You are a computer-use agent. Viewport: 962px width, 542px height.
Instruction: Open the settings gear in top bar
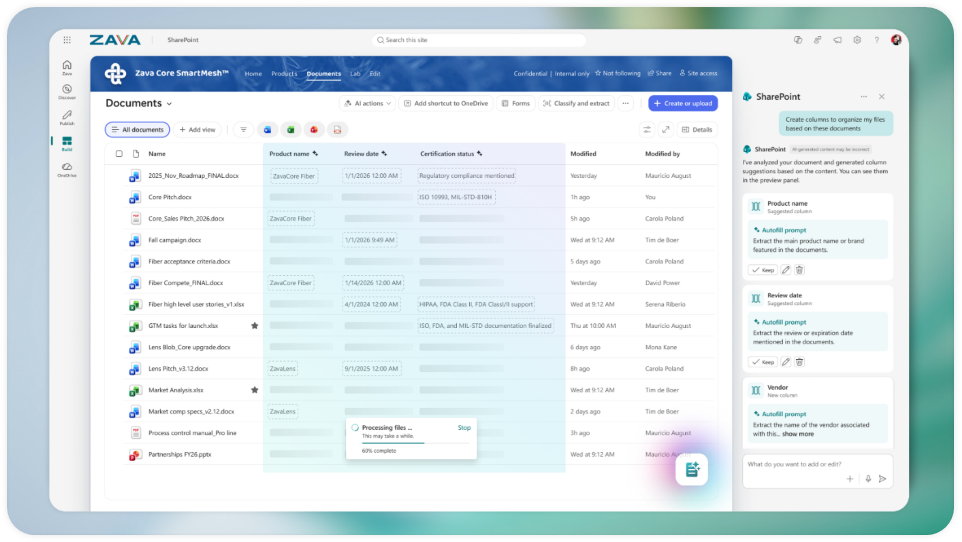coord(857,40)
